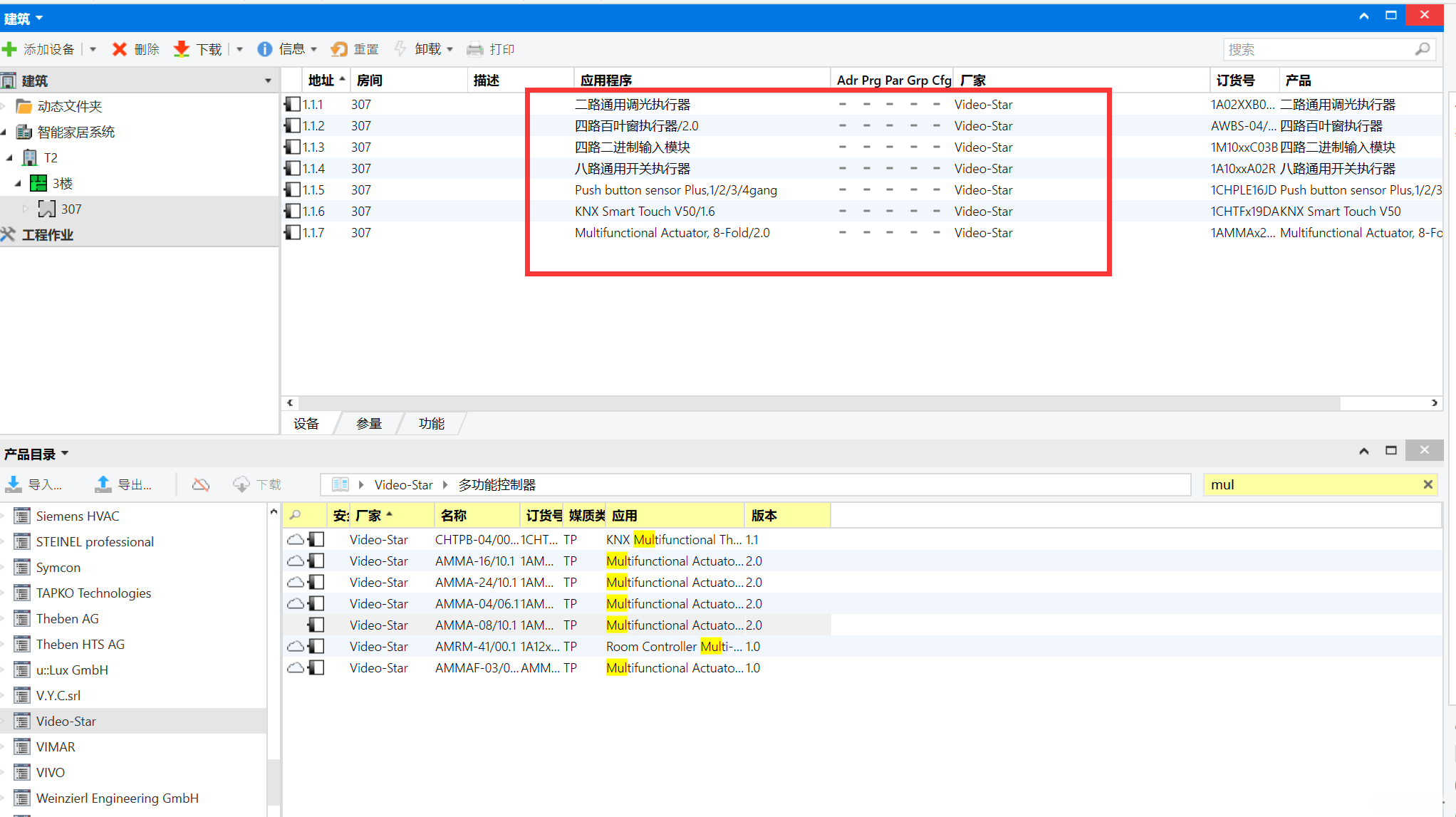Collapse the 3楼 floor tree node
The width and height of the screenshot is (1456, 817).
tap(18, 184)
